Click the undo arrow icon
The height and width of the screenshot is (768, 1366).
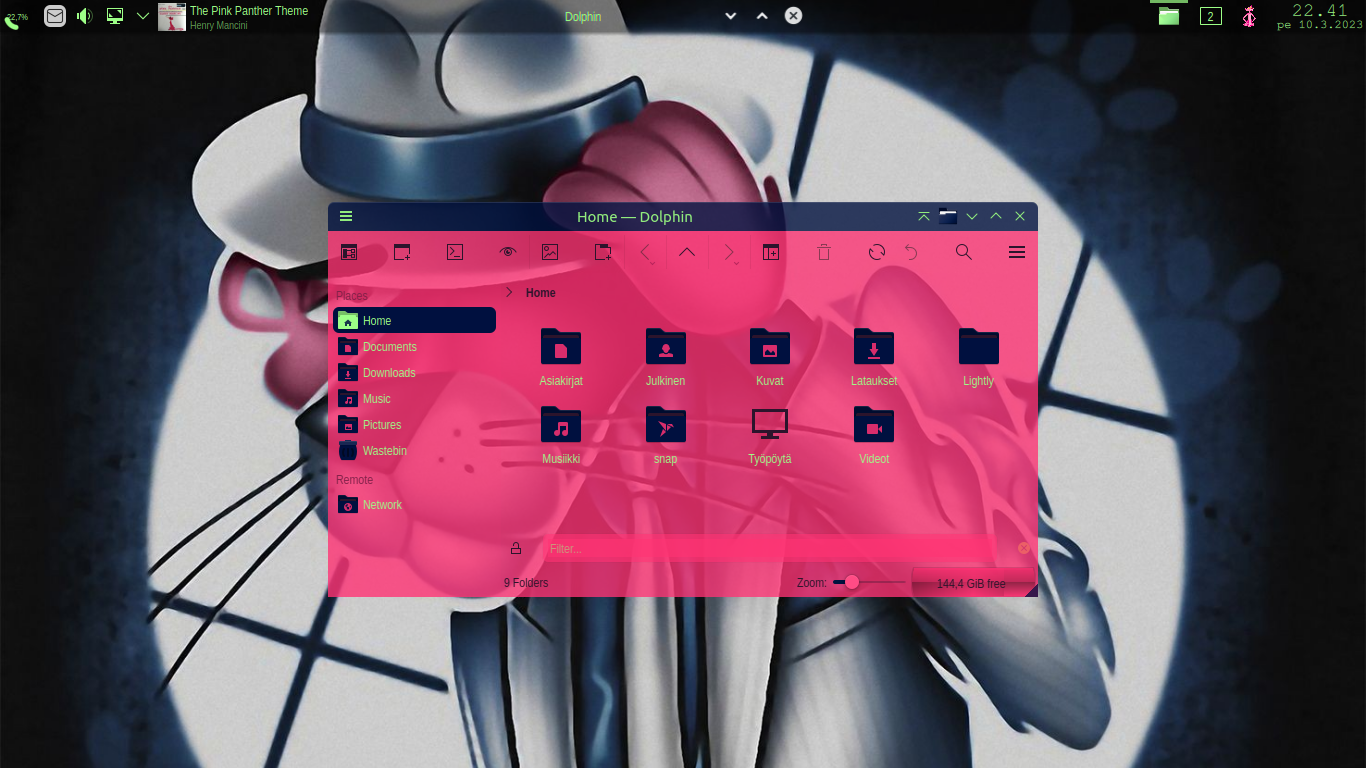point(911,252)
